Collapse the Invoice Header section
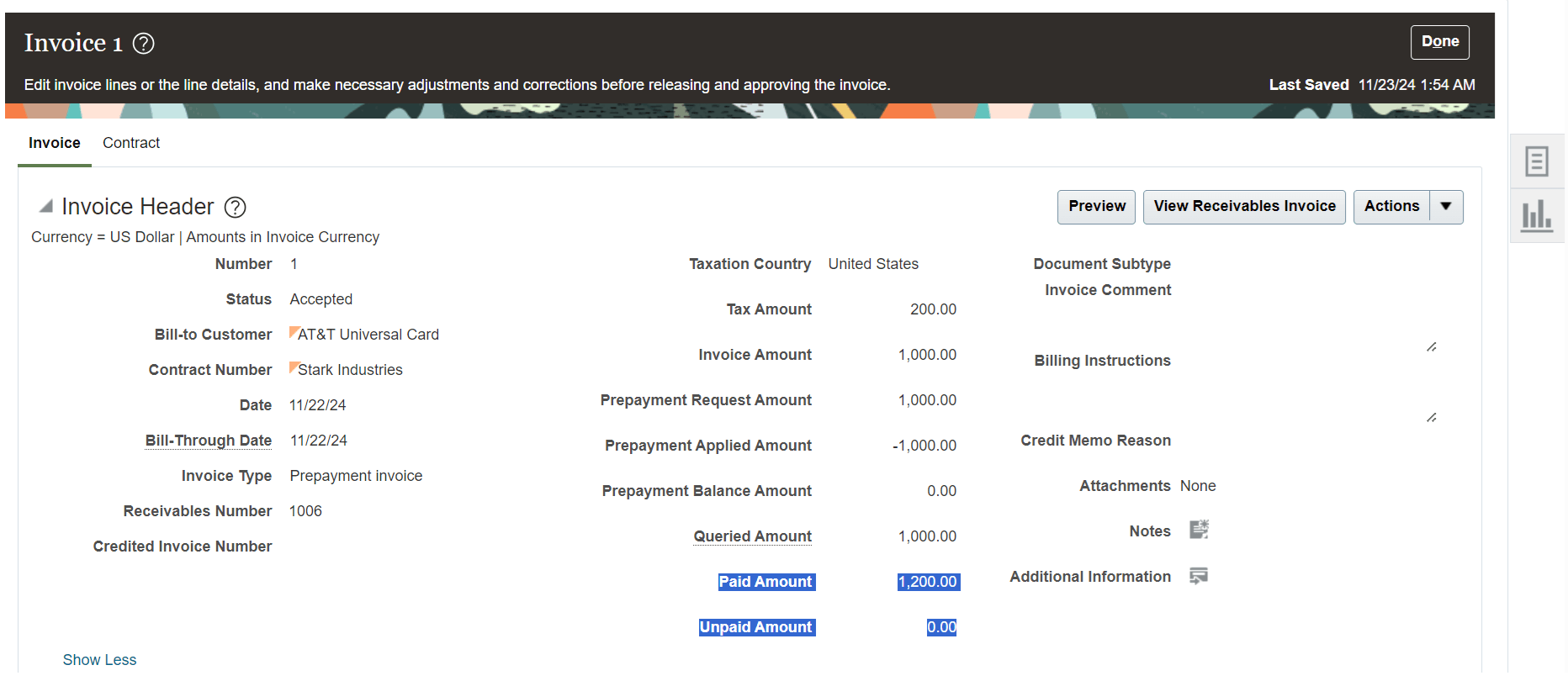The image size is (1568, 681). coord(46,206)
